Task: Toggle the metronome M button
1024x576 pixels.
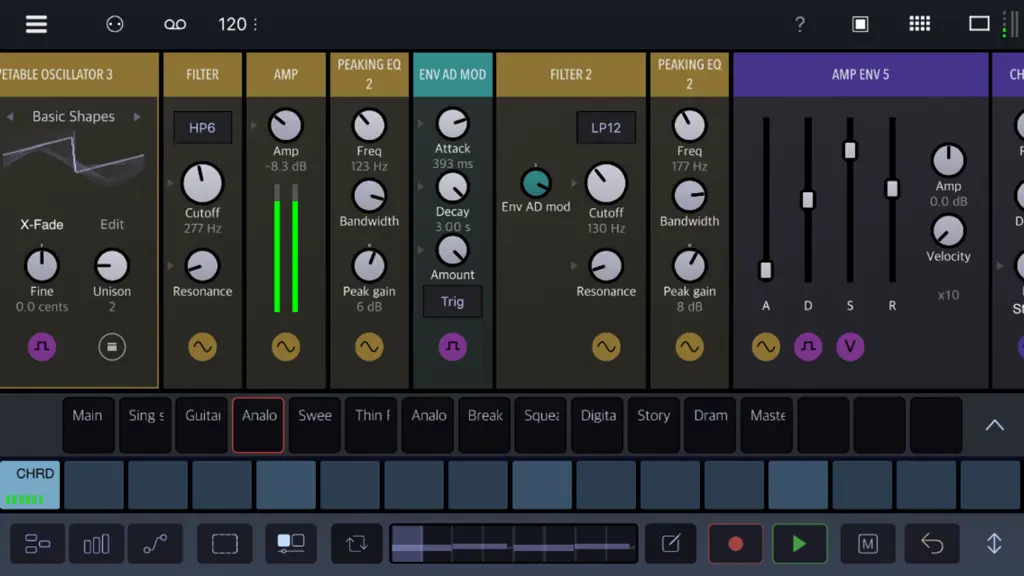Action: 867,543
